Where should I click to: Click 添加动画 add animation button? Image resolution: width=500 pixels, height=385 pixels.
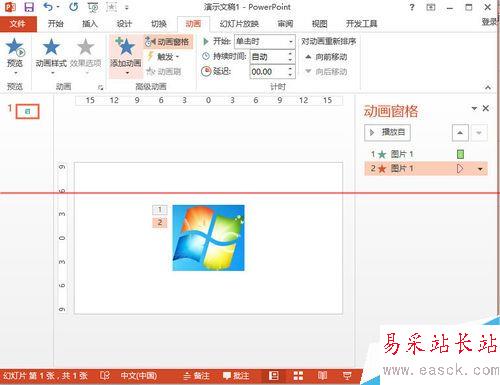tap(126, 56)
